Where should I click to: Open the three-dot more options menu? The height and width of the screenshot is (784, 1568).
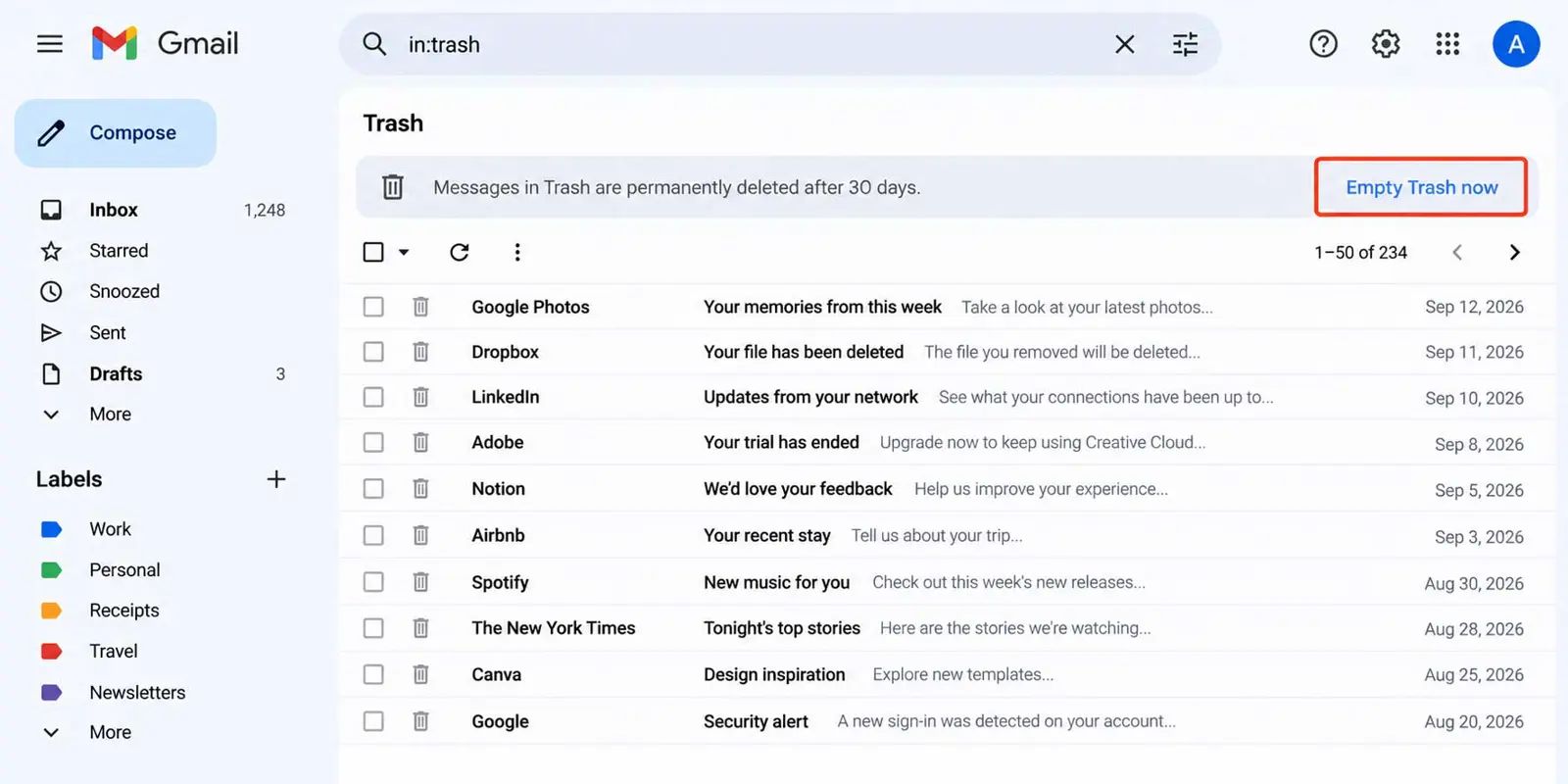517,252
